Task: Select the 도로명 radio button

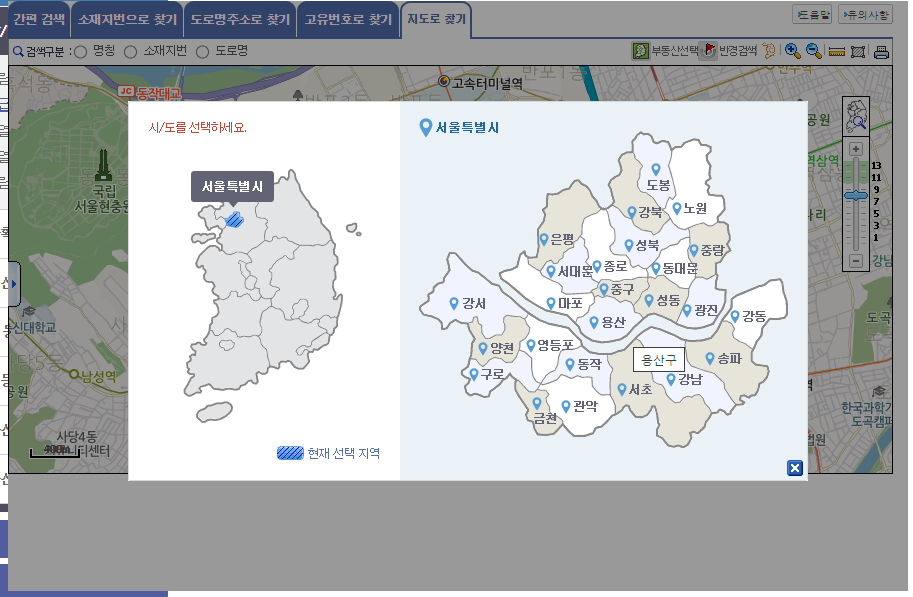Action: (202, 52)
